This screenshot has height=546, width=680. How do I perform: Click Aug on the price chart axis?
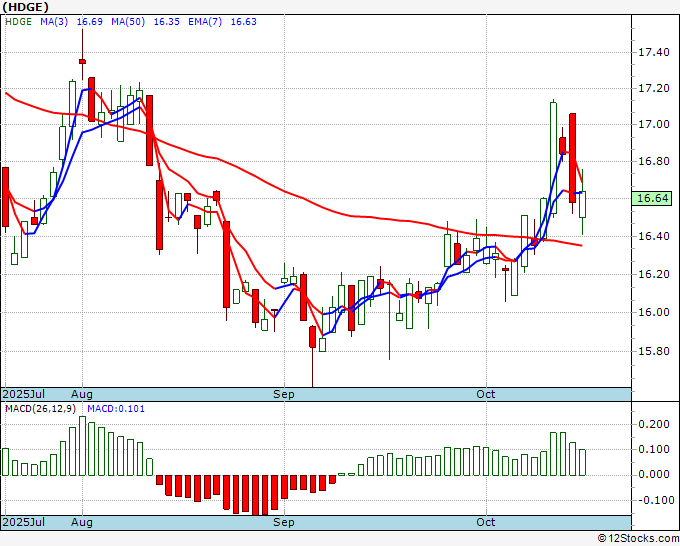pyautogui.click(x=82, y=394)
